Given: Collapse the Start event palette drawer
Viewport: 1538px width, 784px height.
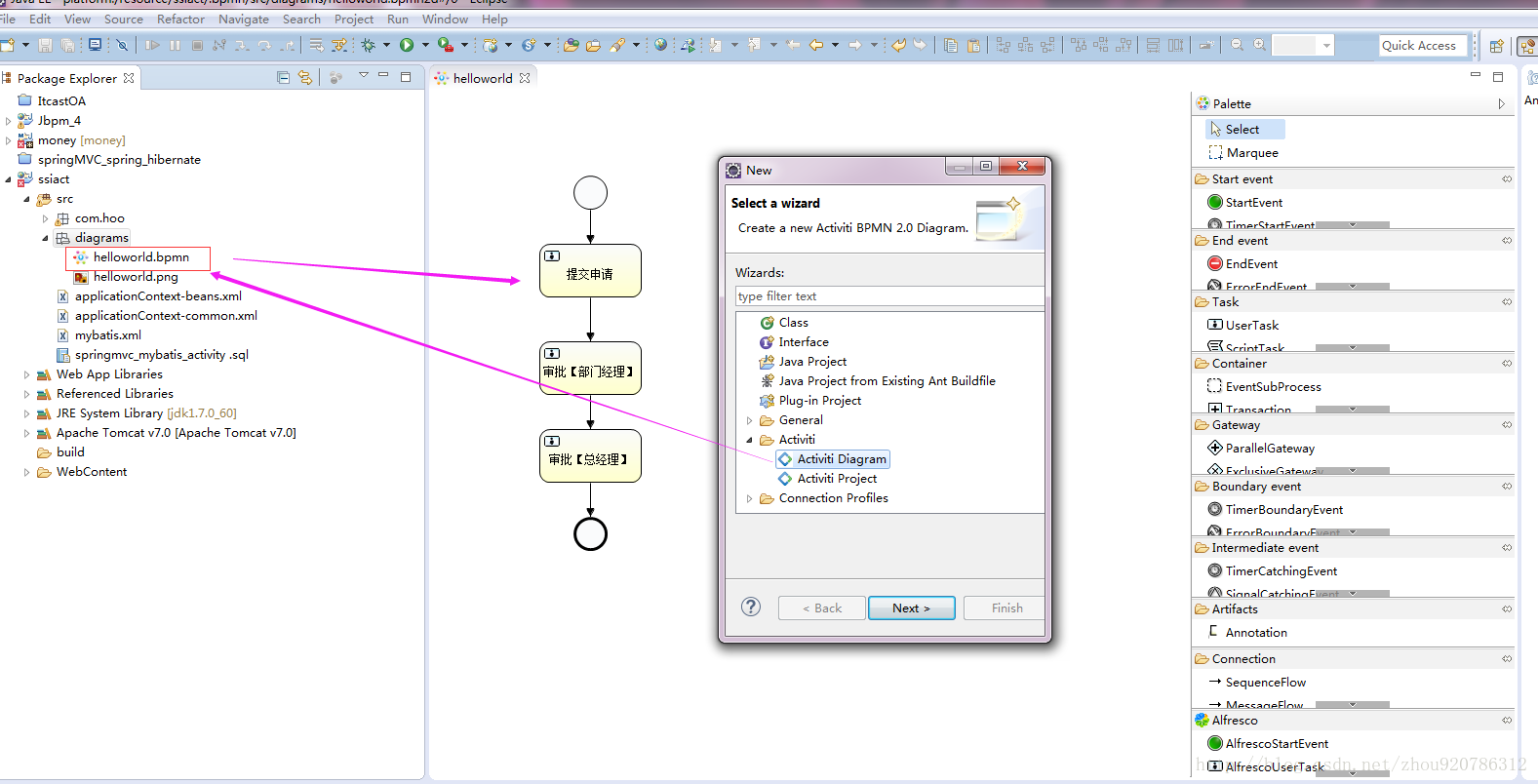Looking at the screenshot, I should click(1354, 178).
